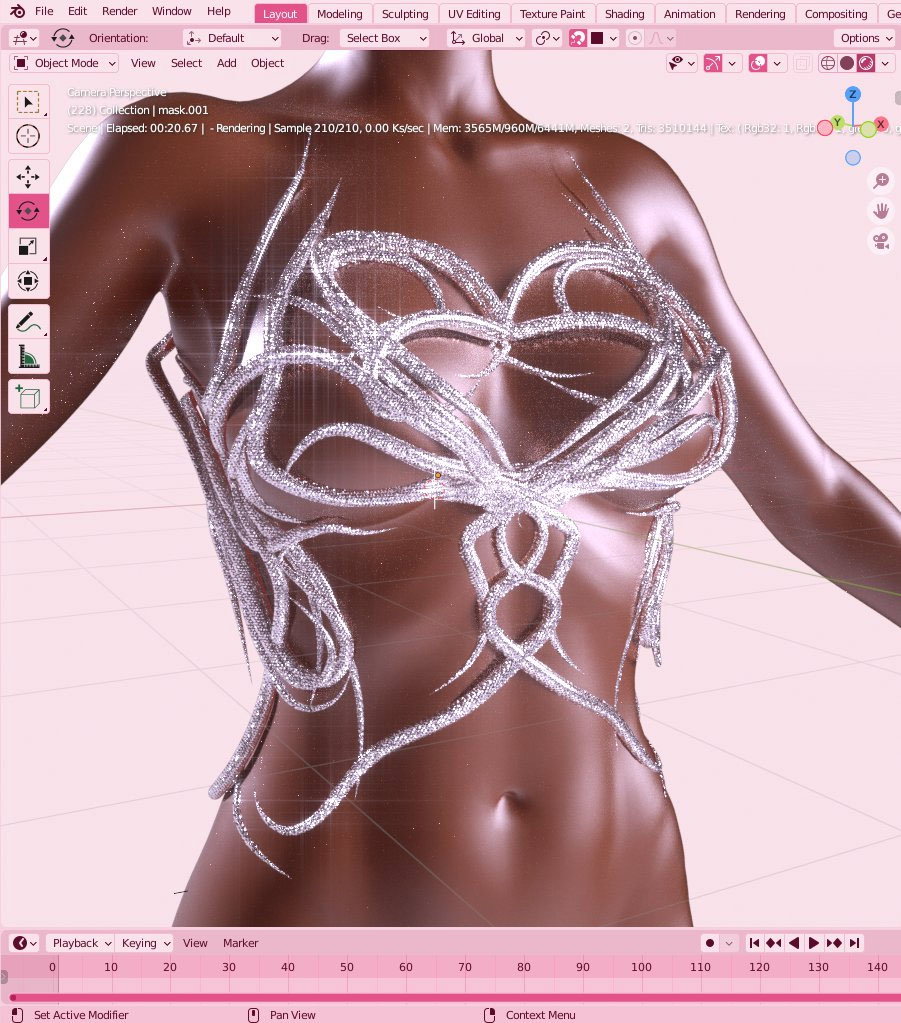This screenshot has width=901, height=1023.
Task: Expand the overlays options dropdown arrow
Action: 777,63
